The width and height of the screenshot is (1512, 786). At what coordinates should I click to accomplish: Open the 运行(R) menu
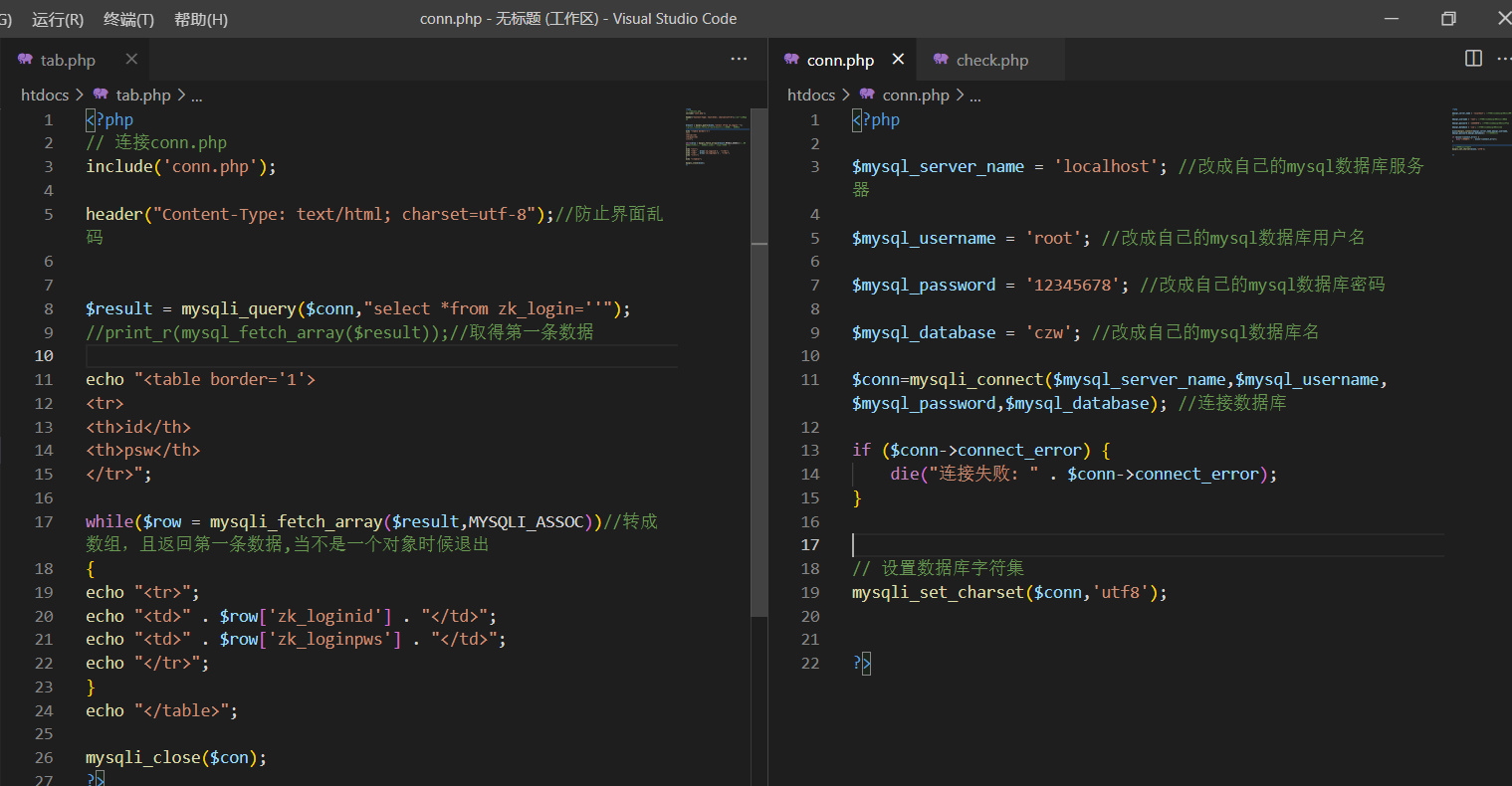click(x=57, y=18)
